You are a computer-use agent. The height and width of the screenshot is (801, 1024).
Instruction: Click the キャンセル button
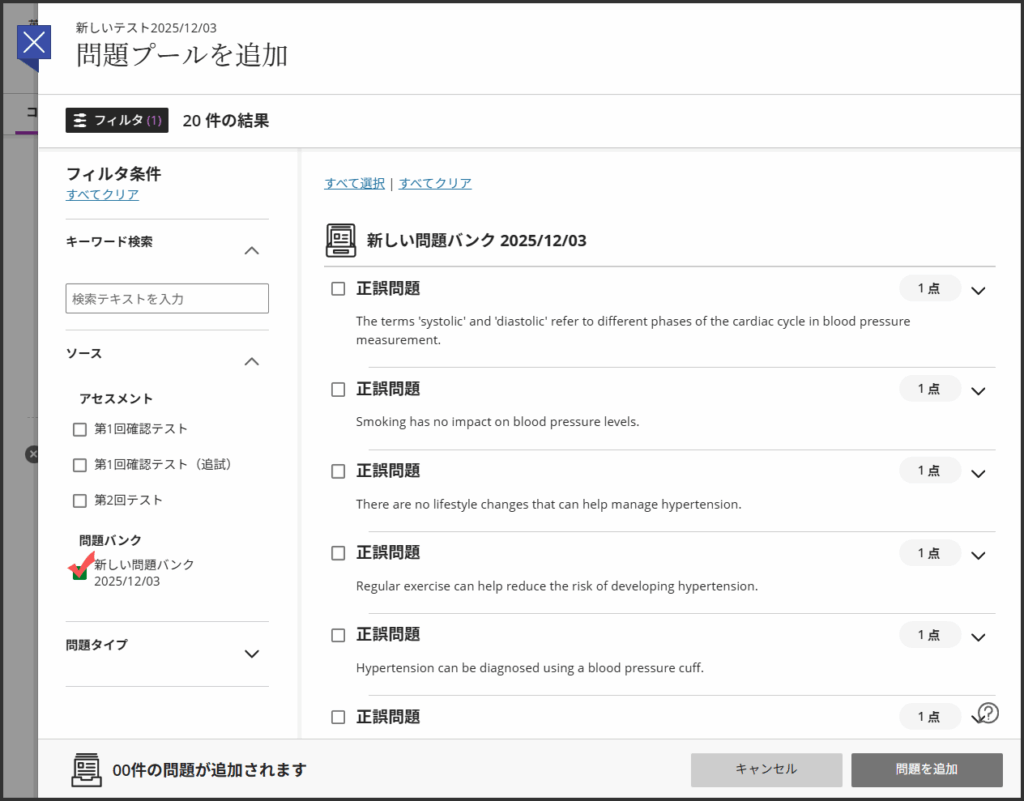click(766, 769)
